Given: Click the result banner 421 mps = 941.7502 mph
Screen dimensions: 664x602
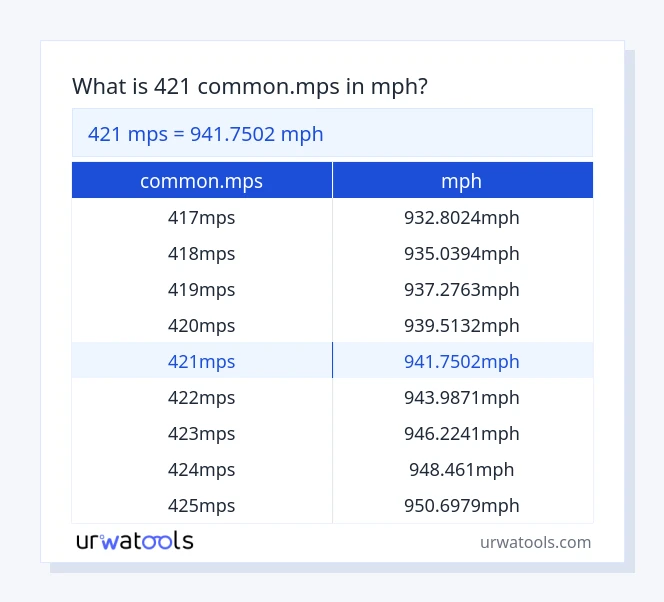Looking at the screenshot, I should tap(206, 133).
